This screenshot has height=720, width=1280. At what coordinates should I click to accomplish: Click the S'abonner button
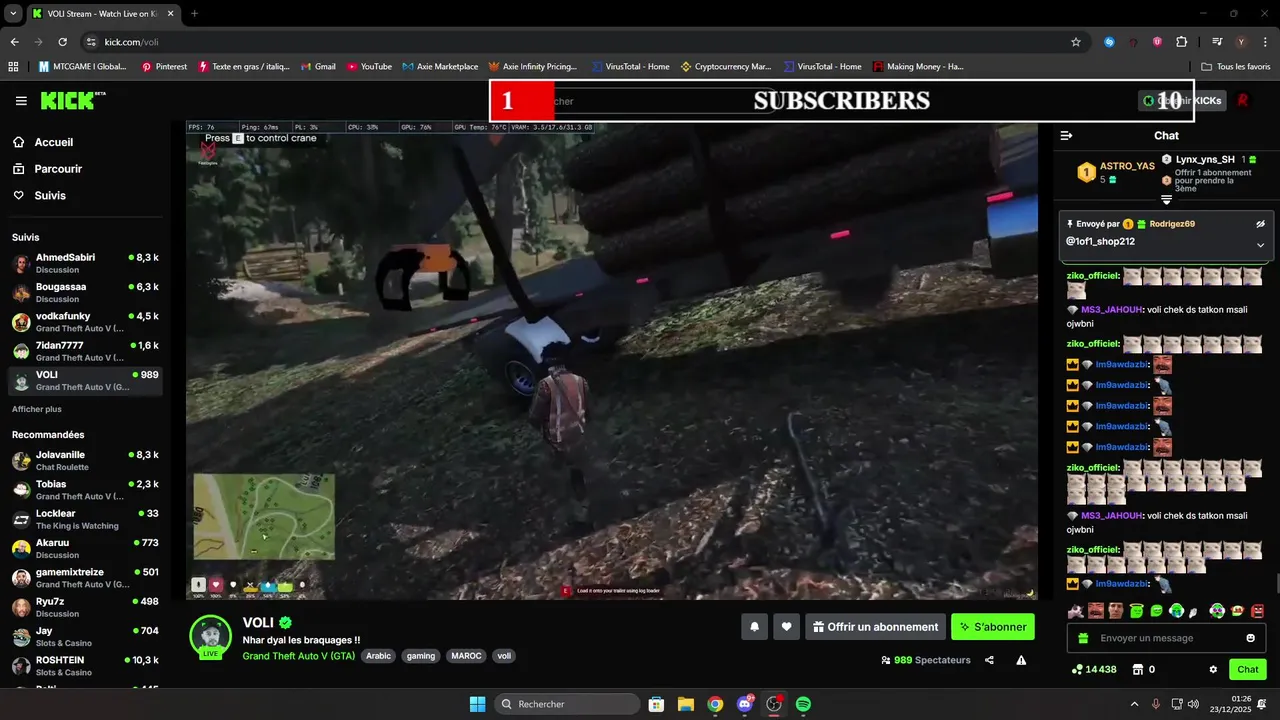coord(993,627)
